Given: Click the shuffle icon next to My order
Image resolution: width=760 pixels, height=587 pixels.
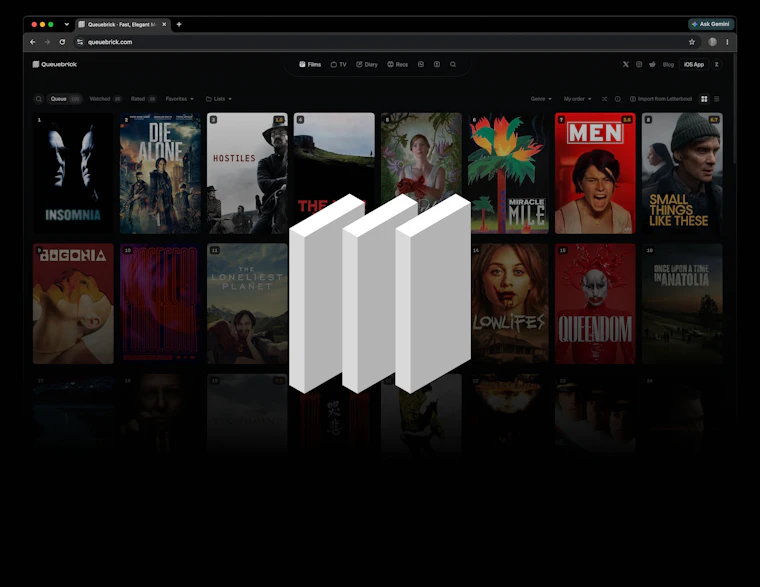Looking at the screenshot, I should click(x=604, y=99).
